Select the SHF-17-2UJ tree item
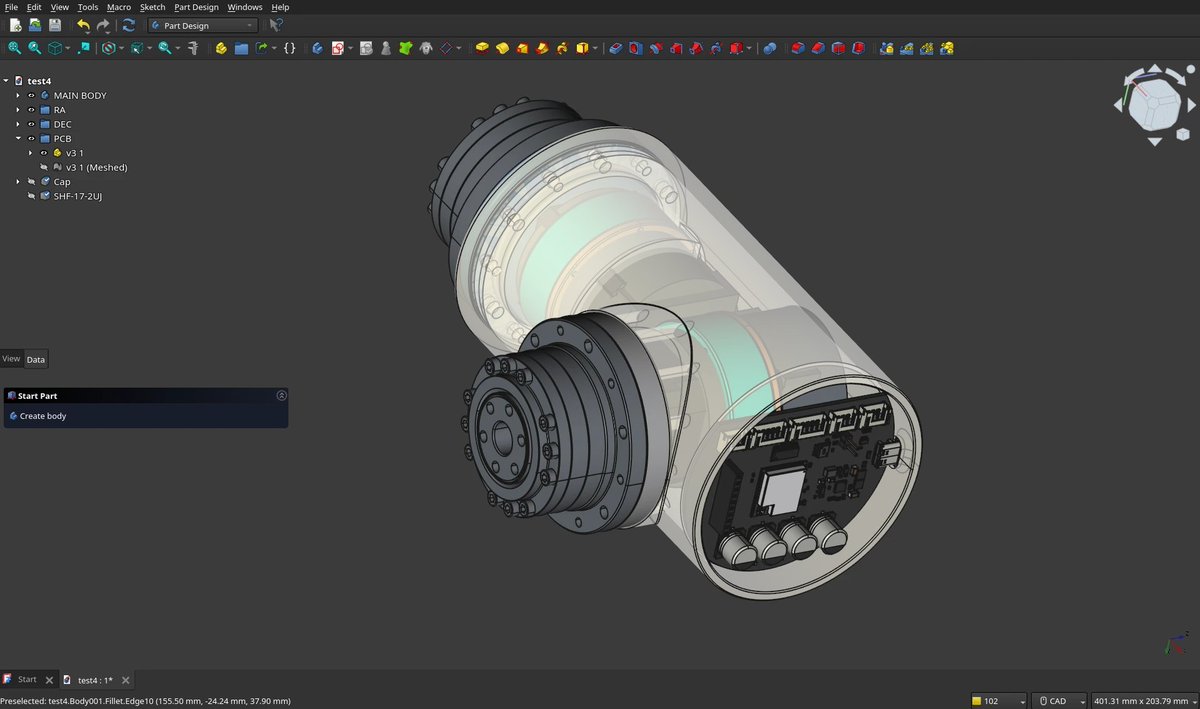The height and width of the screenshot is (709, 1200). pyautogui.click(x=78, y=196)
